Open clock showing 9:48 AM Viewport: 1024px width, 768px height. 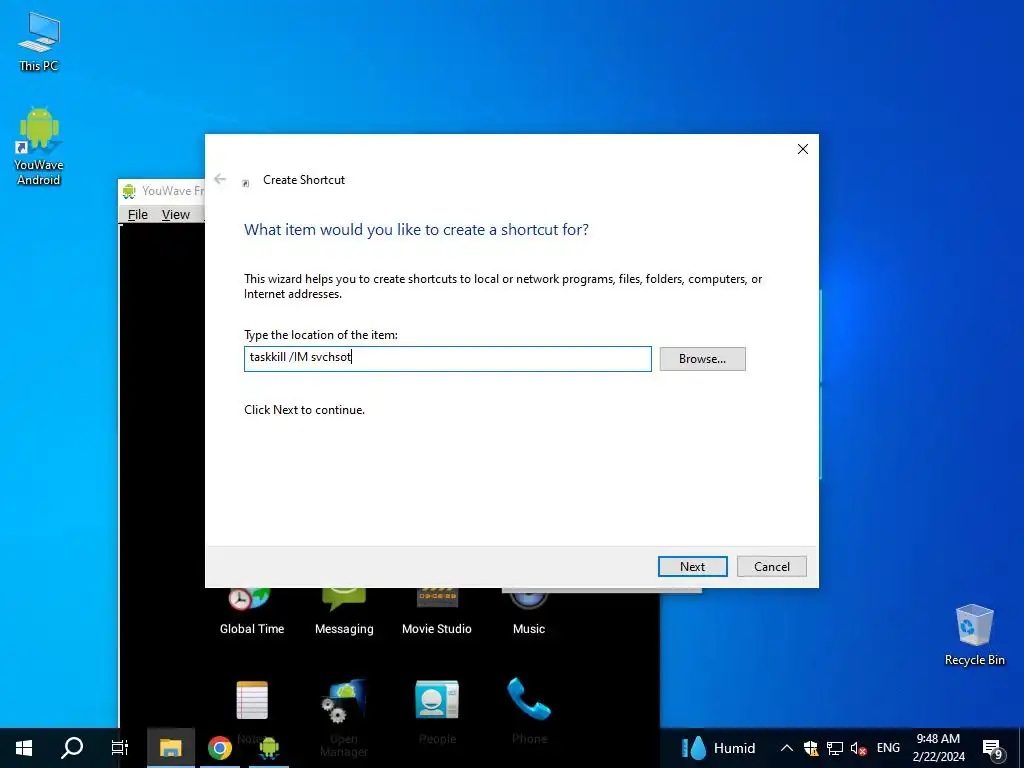[938, 748]
